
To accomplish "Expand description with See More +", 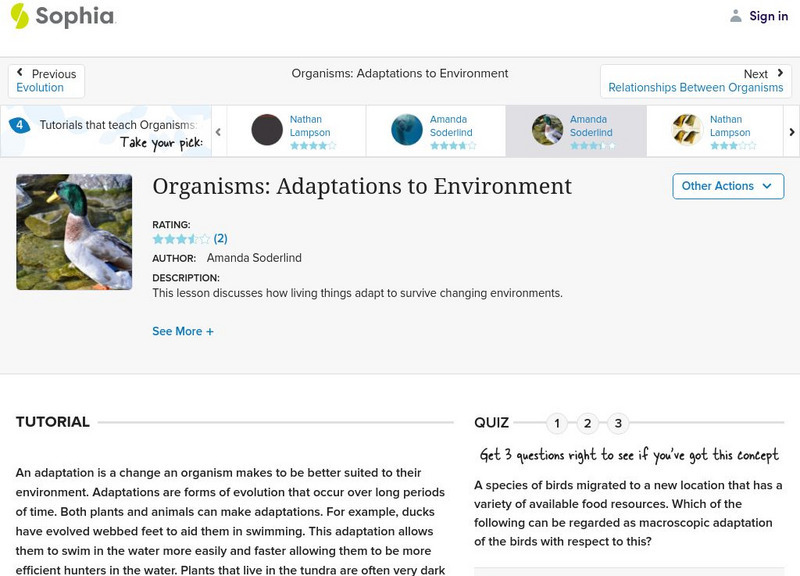I will (183, 331).
